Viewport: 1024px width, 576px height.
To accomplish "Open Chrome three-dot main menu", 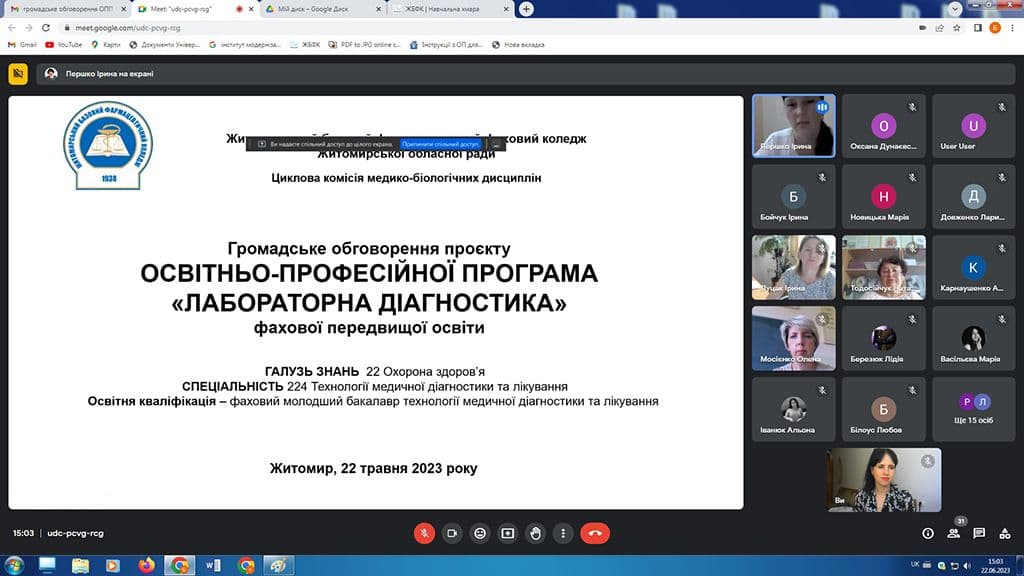I will pos(1012,28).
